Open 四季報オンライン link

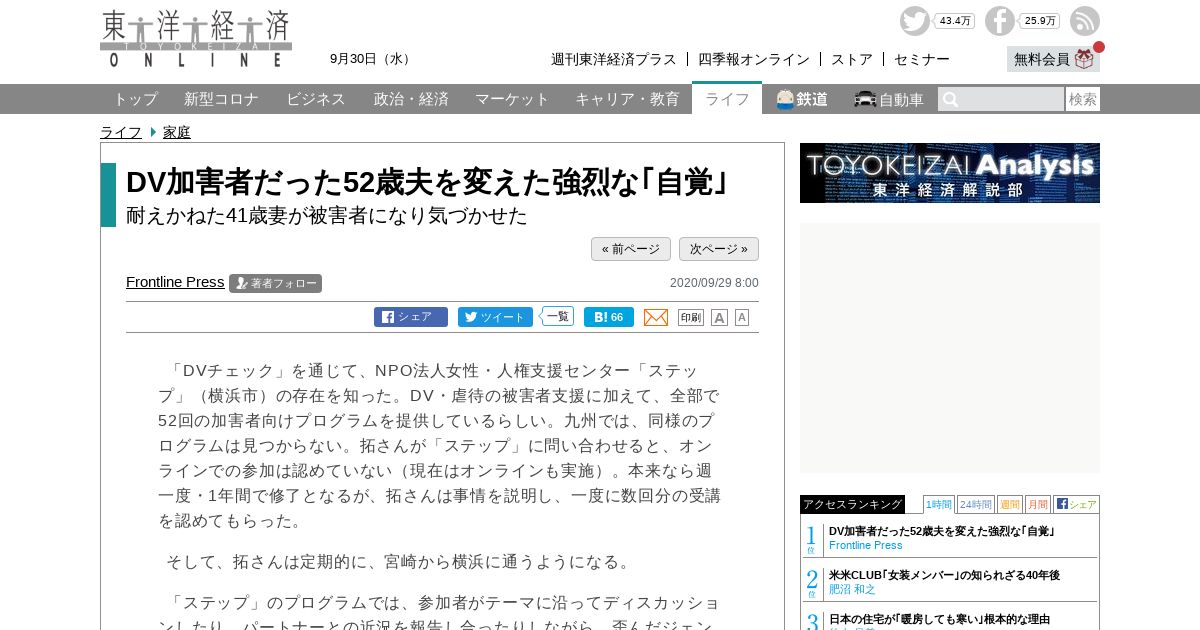[x=754, y=59]
